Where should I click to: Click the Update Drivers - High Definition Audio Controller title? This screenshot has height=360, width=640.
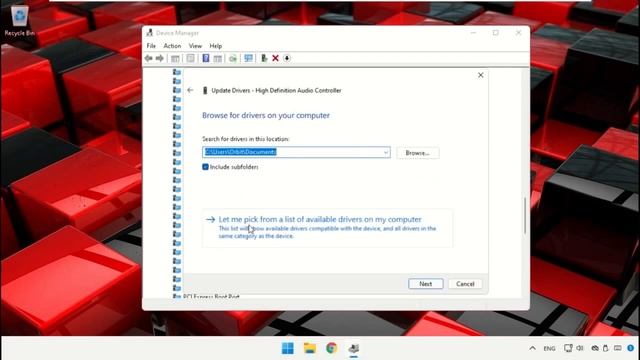click(x=276, y=91)
